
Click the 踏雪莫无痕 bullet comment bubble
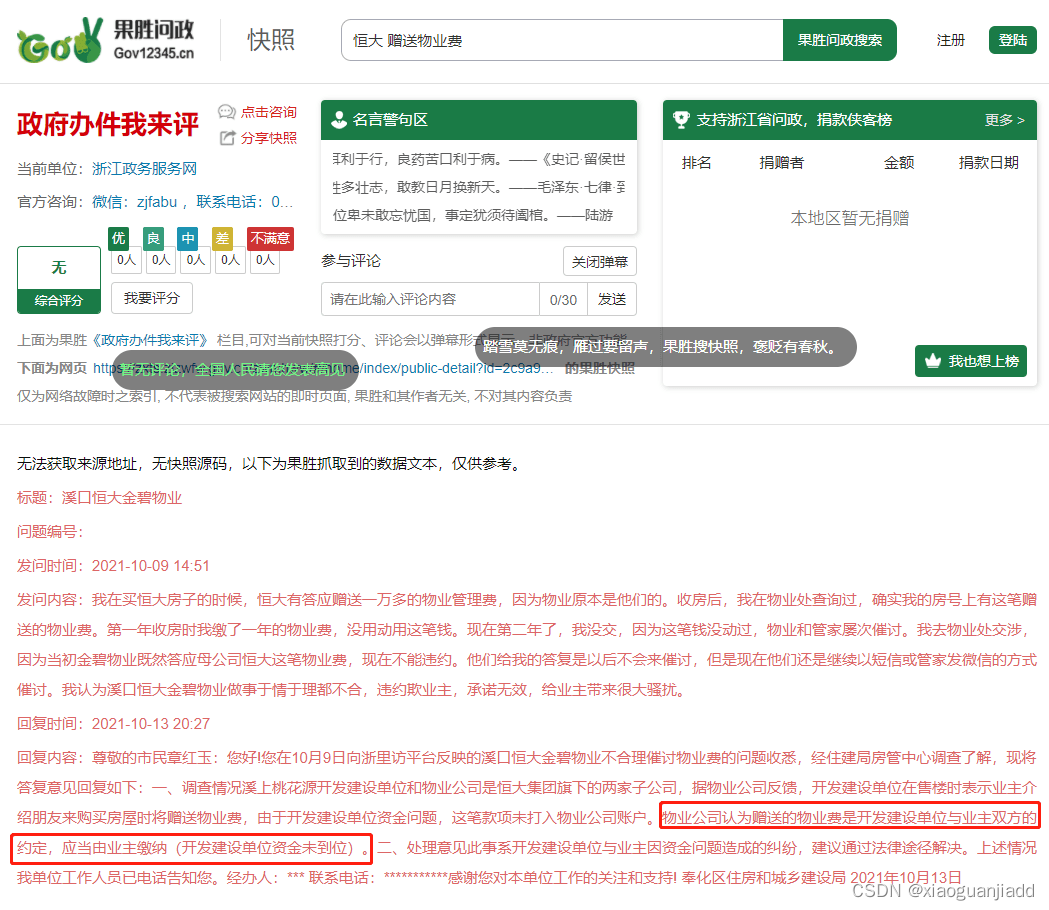666,347
